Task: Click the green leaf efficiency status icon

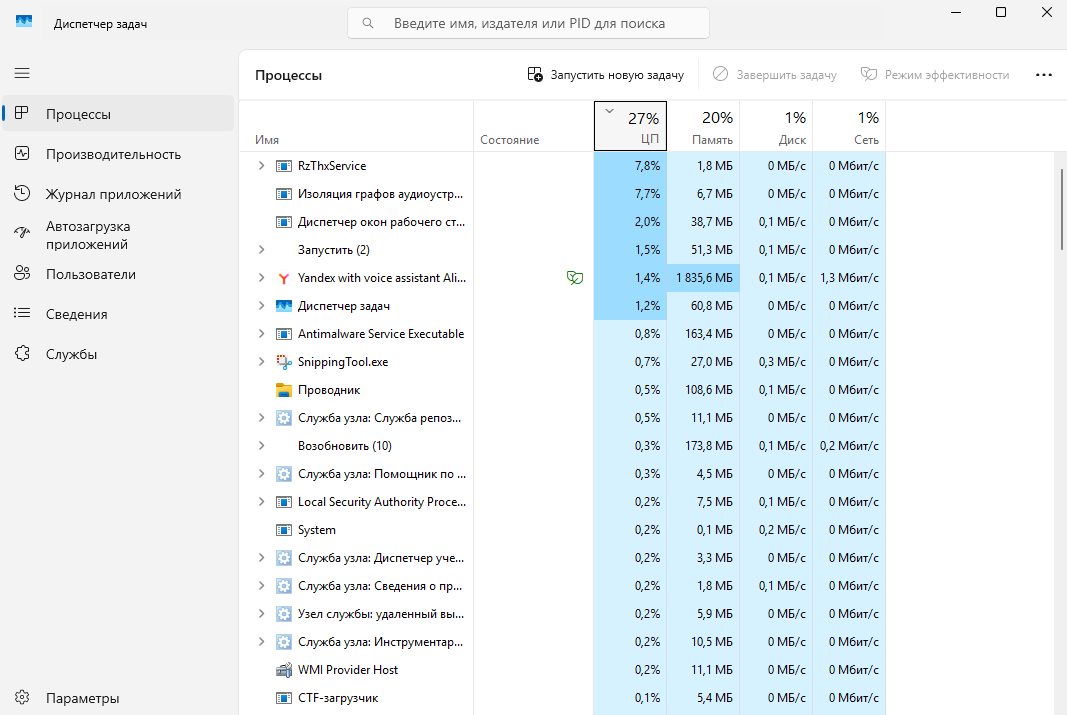Action: click(574, 278)
